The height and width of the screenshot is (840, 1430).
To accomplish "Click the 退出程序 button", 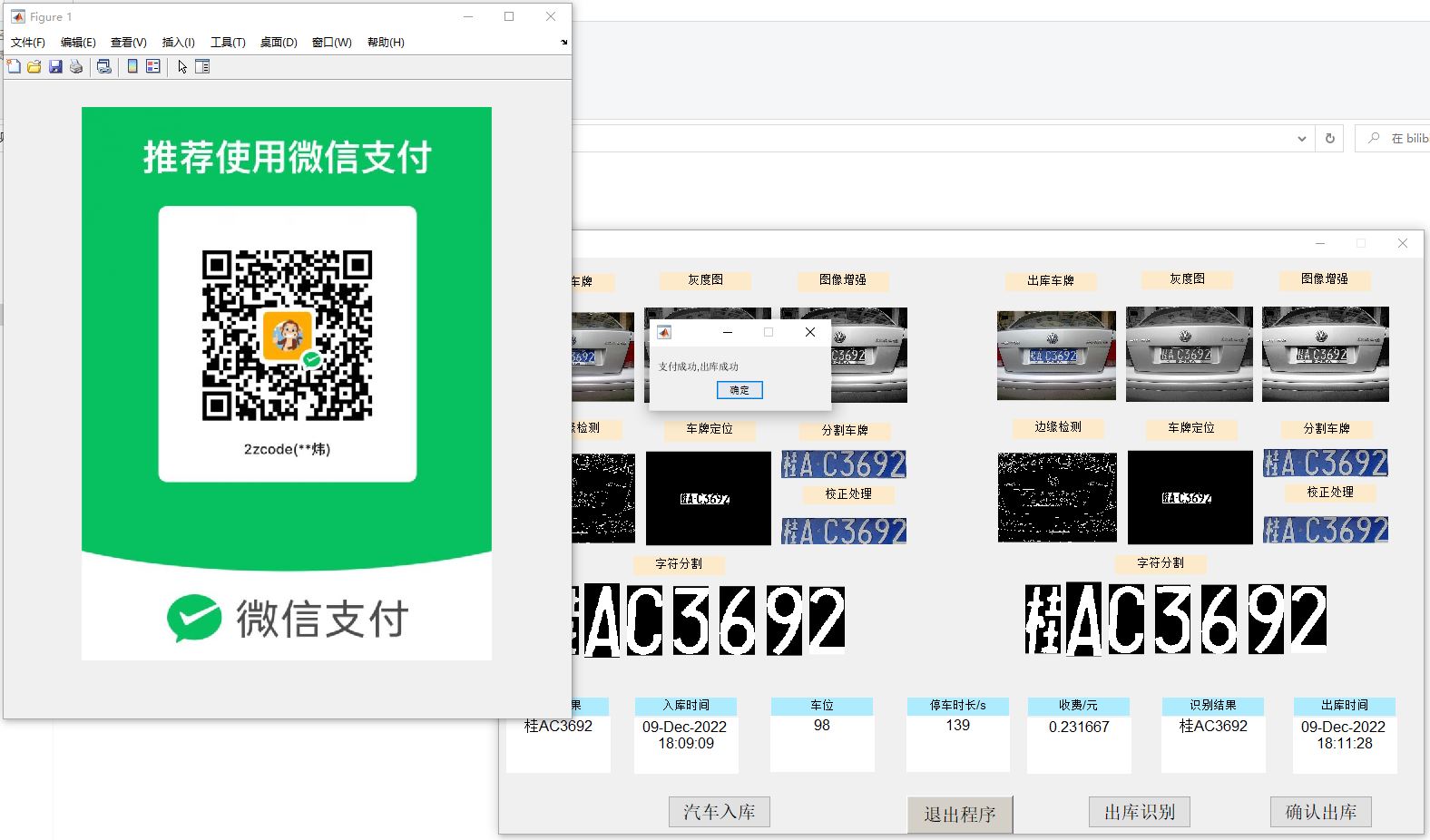I will (x=960, y=815).
